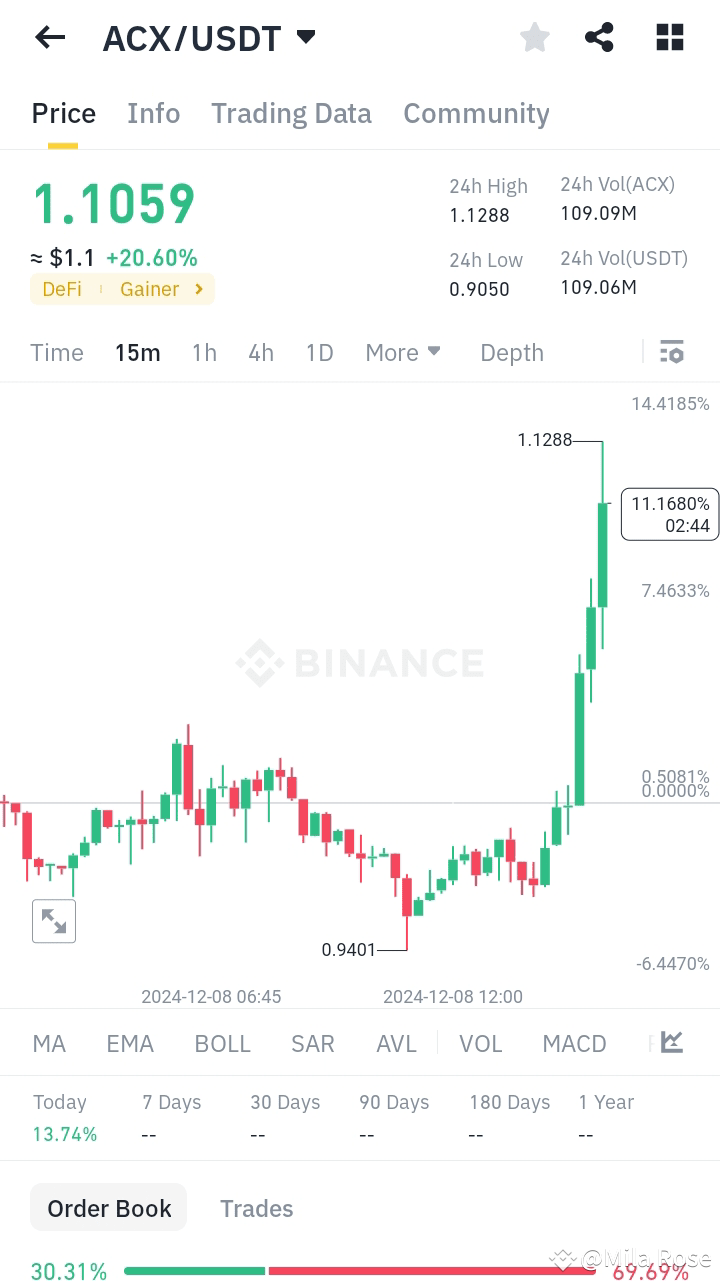
Task: Select the 7 Days performance column
Action: 171,1102
